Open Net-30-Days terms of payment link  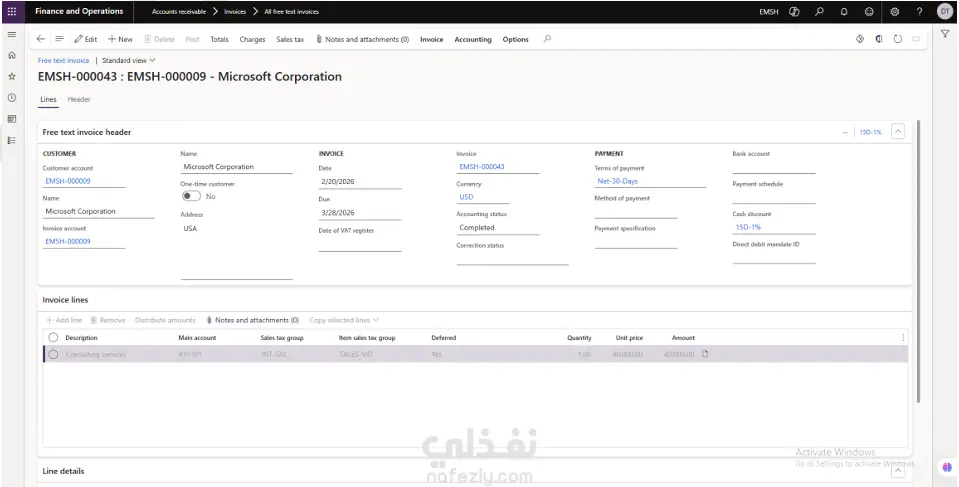(x=618, y=181)
